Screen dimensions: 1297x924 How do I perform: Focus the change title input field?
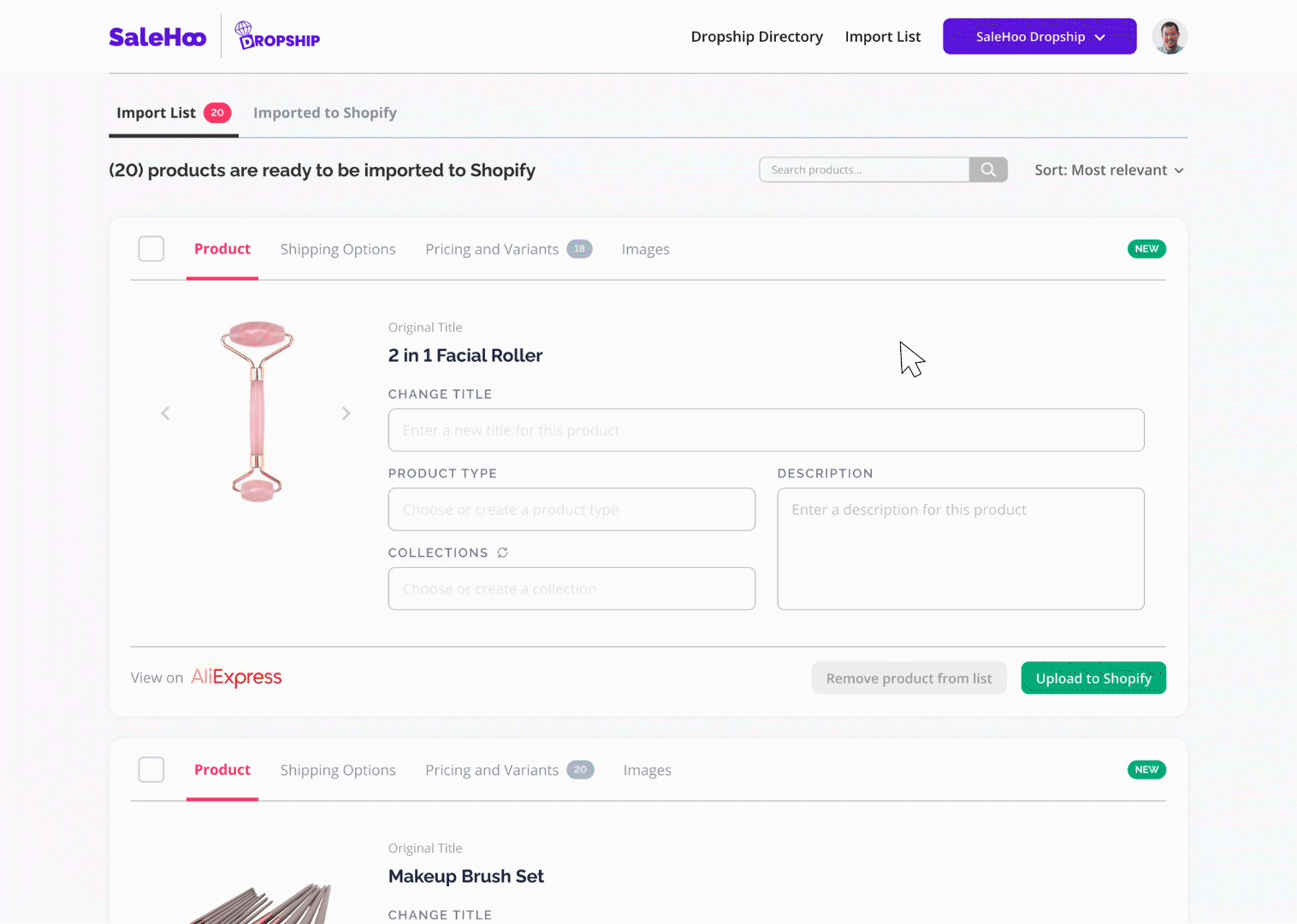tap(767, 429)
